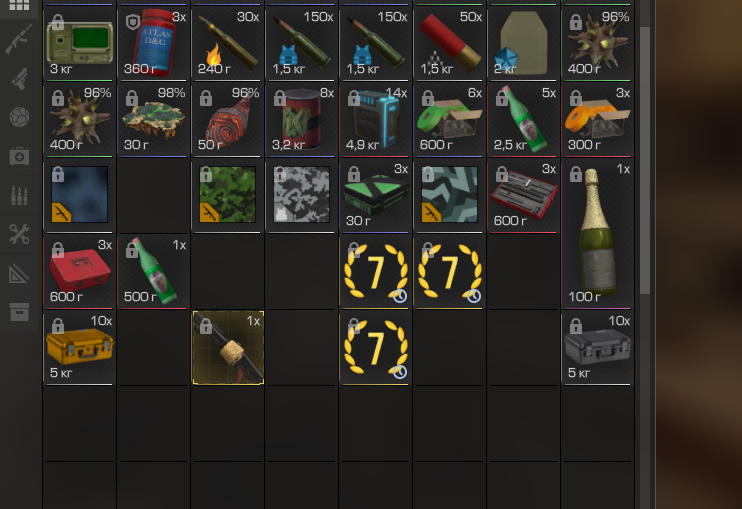Select the highlighted cork bottle item
Image resolution: width=742 pixels, height=509 pixels.
click(x=228, y=348)
